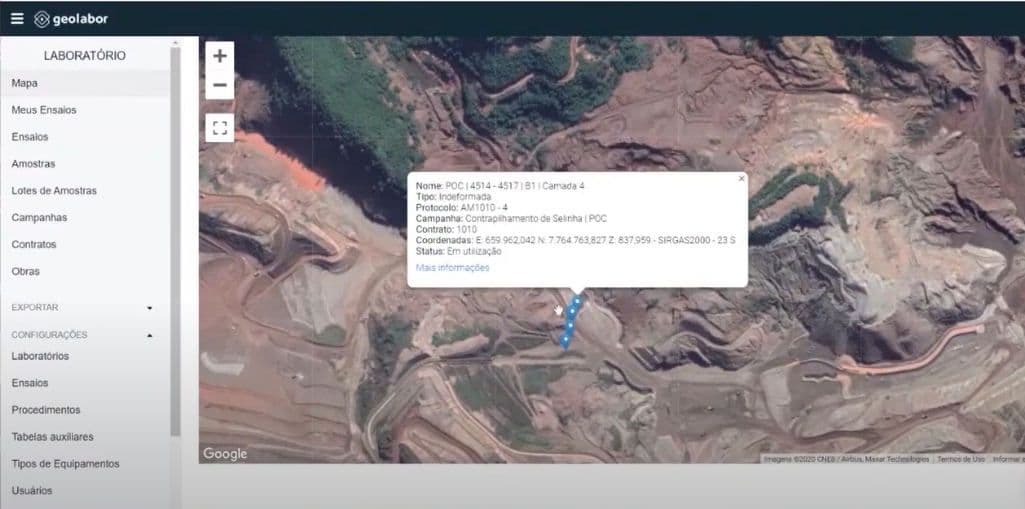
Task: Zoom in on the map
Action: (x=220, y=56)
